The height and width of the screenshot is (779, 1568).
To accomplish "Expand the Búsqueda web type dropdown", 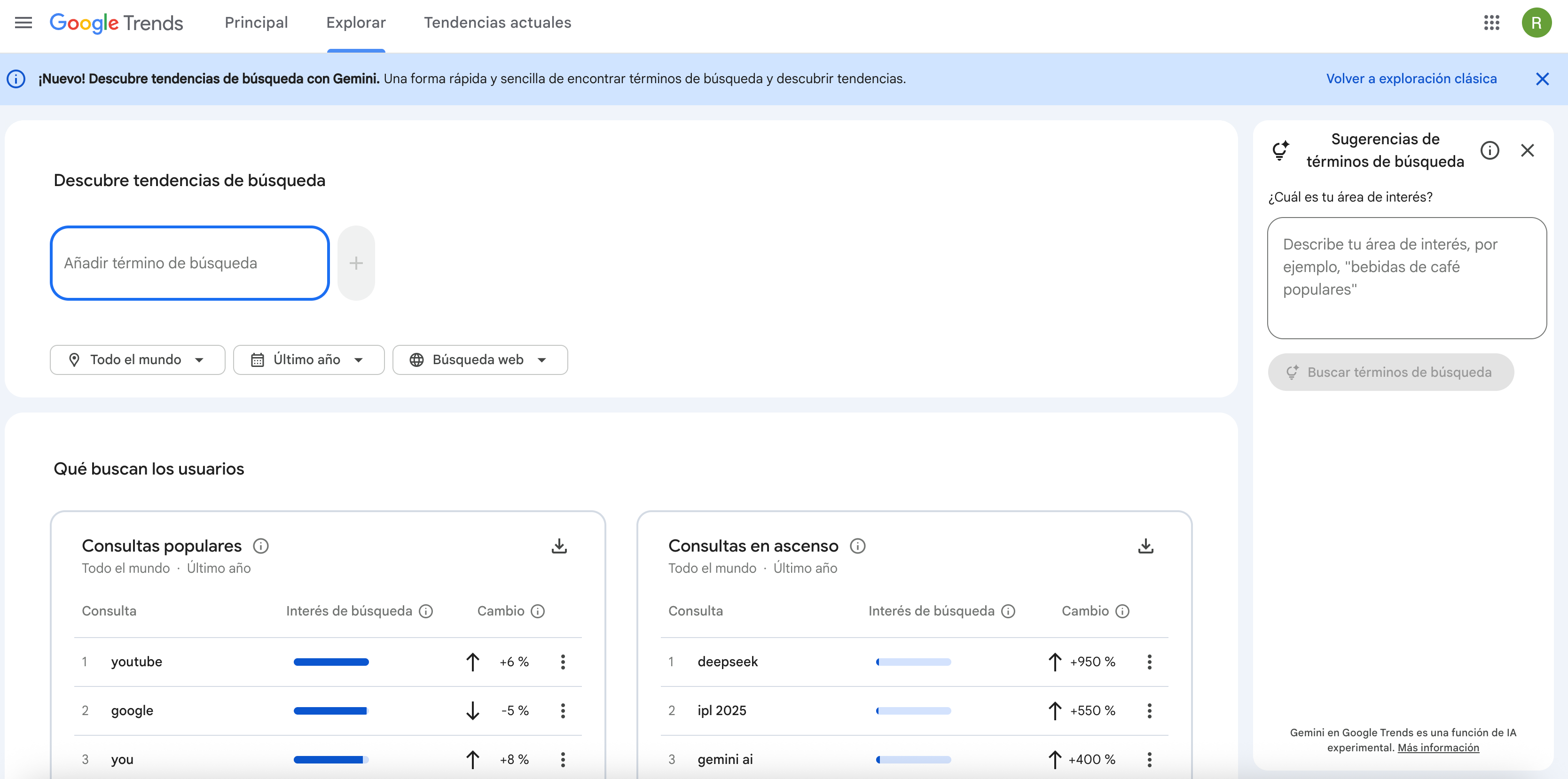I will [x=479, y=360].
